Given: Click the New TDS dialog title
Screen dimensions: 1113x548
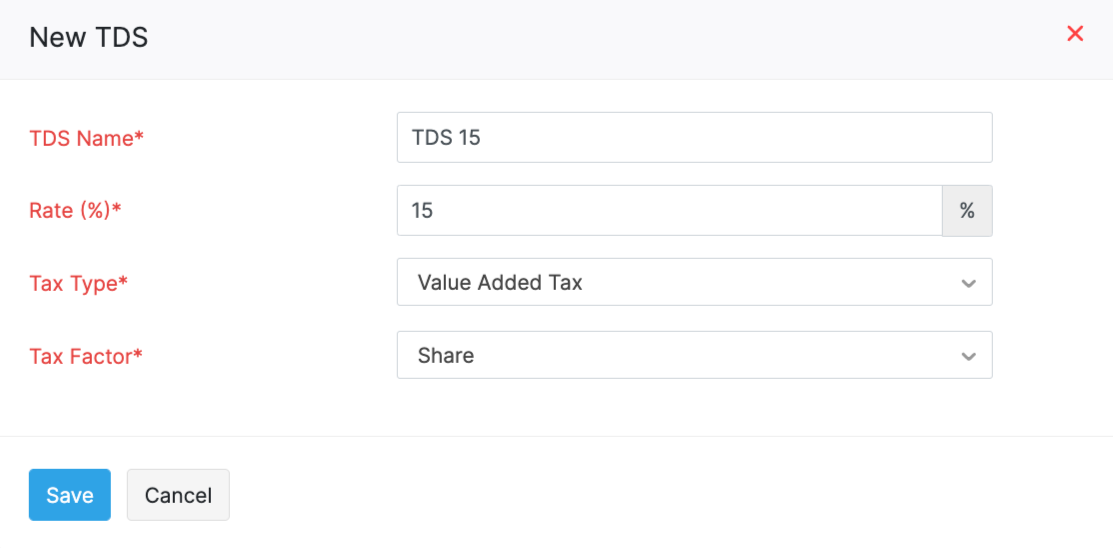Looking at the screenshot, I should point(88,38).
